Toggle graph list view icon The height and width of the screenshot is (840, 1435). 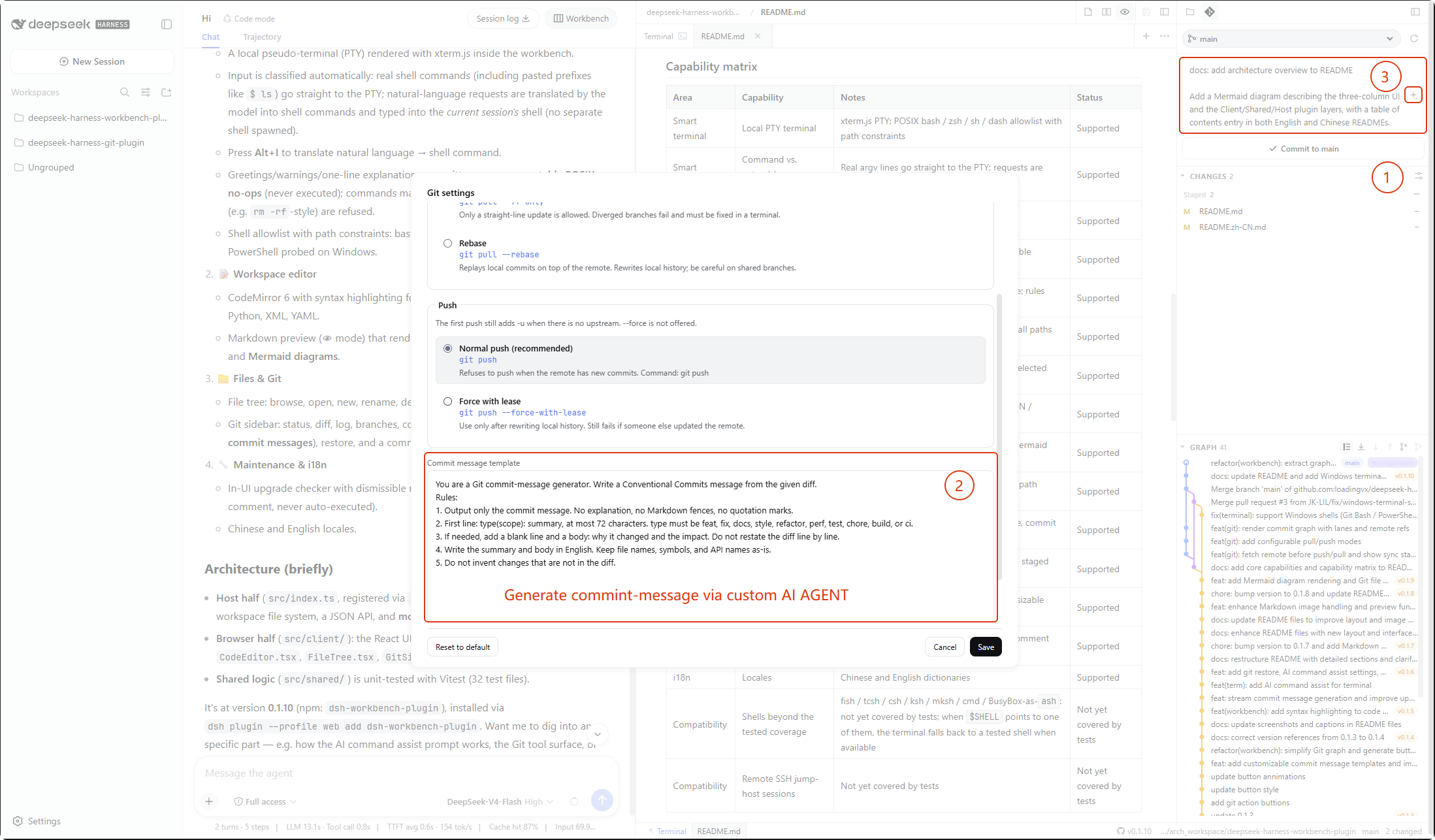[1346, 447]
